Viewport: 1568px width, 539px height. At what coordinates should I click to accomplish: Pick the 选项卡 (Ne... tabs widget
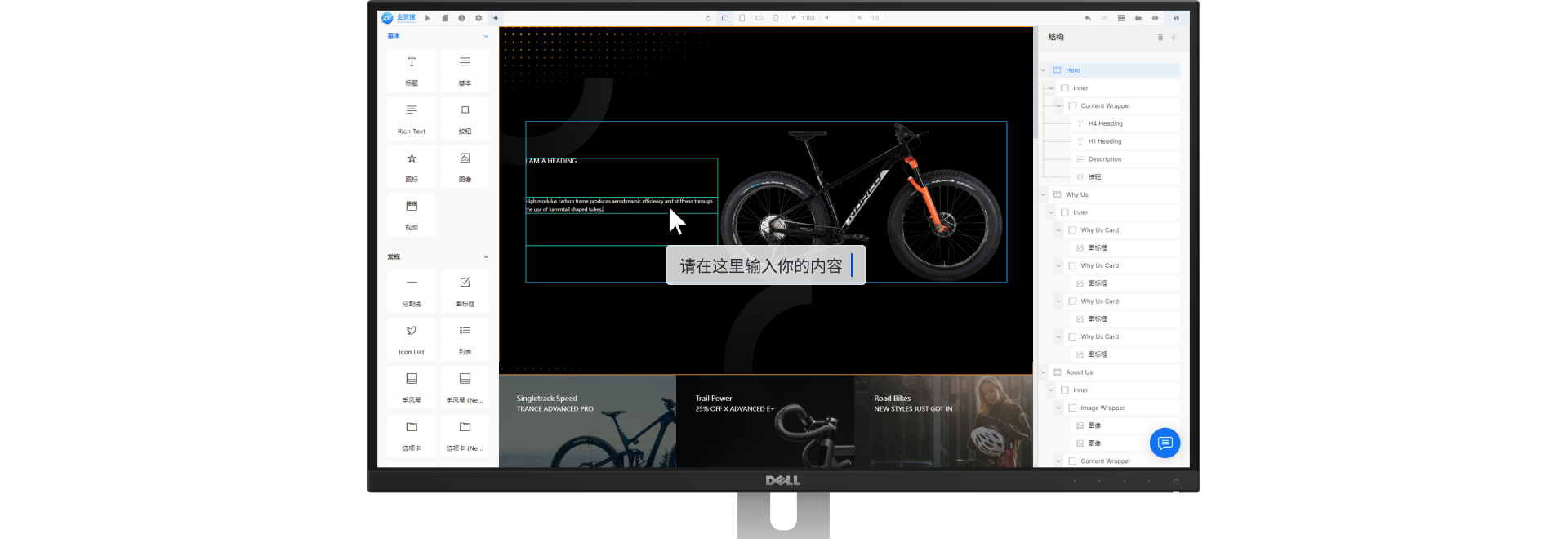(x=465, y=435)
